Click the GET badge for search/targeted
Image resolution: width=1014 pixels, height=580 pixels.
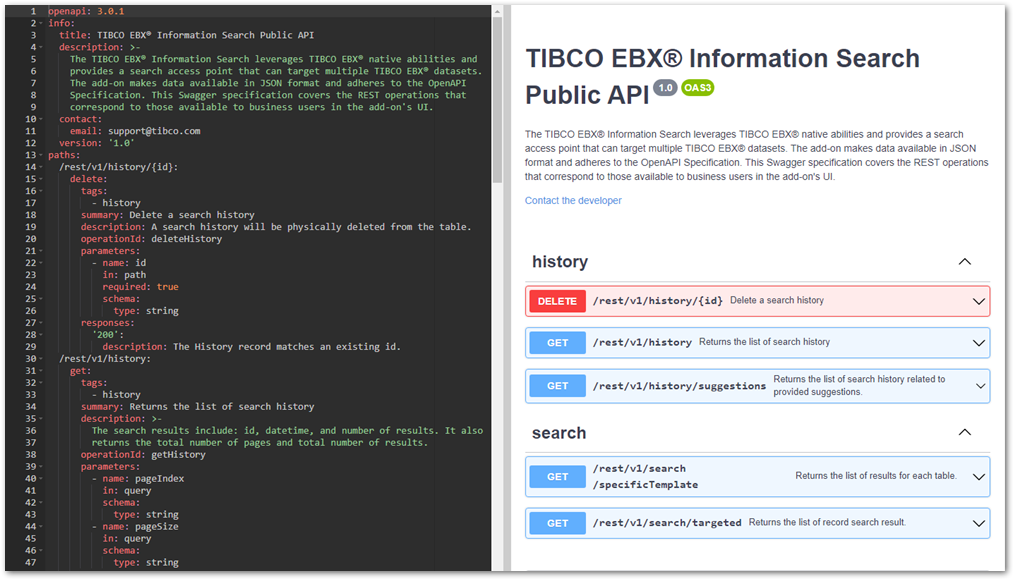tap(557, 523)
